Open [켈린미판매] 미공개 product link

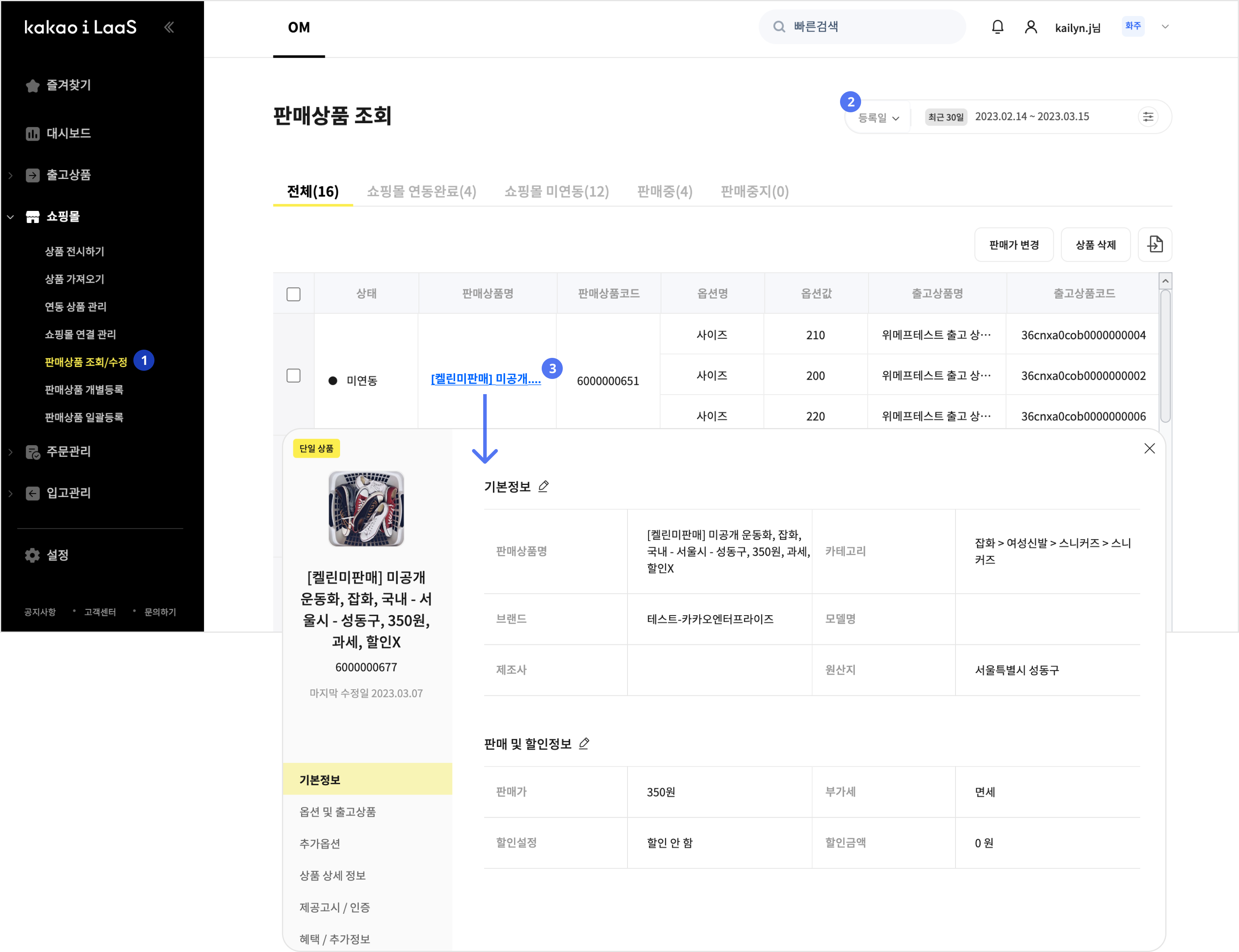[485, 379]
